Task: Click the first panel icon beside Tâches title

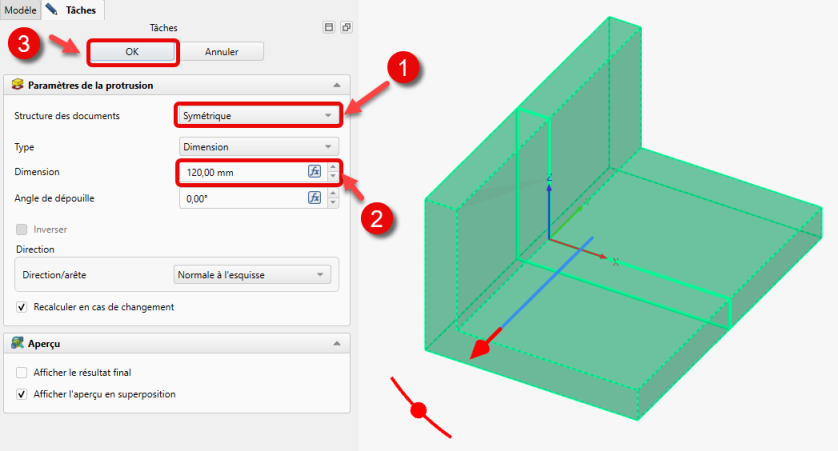Action: tap(328, 28)
